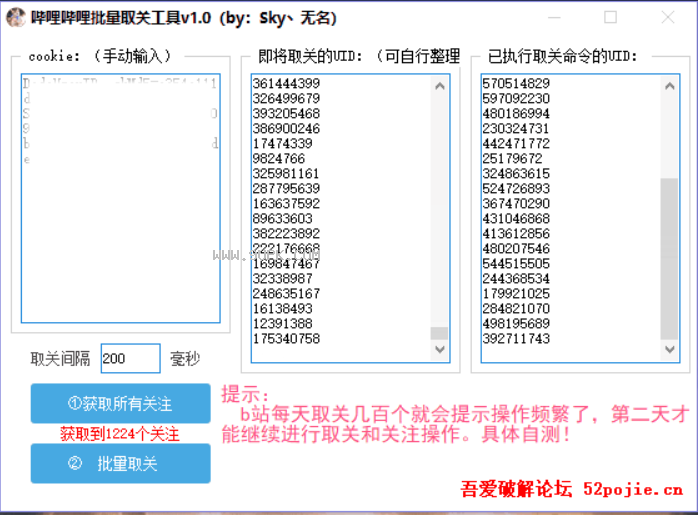The height and width of the screenshot is (515, 698).
Task: Select UID 179921025 in executed list
Action: (x=516, y=294)
